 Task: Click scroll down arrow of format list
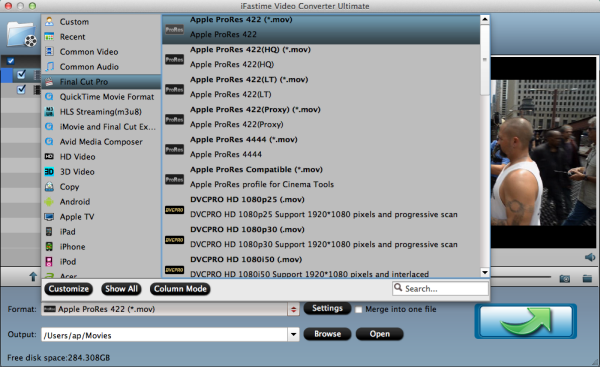click(x=485, y=272)
